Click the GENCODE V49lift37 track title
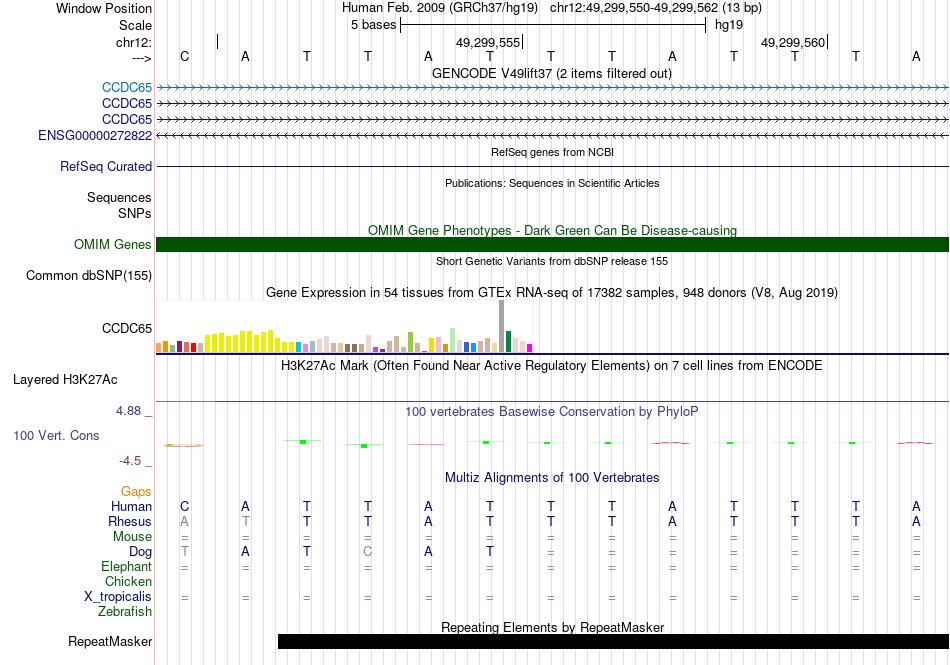 (552, 74)
